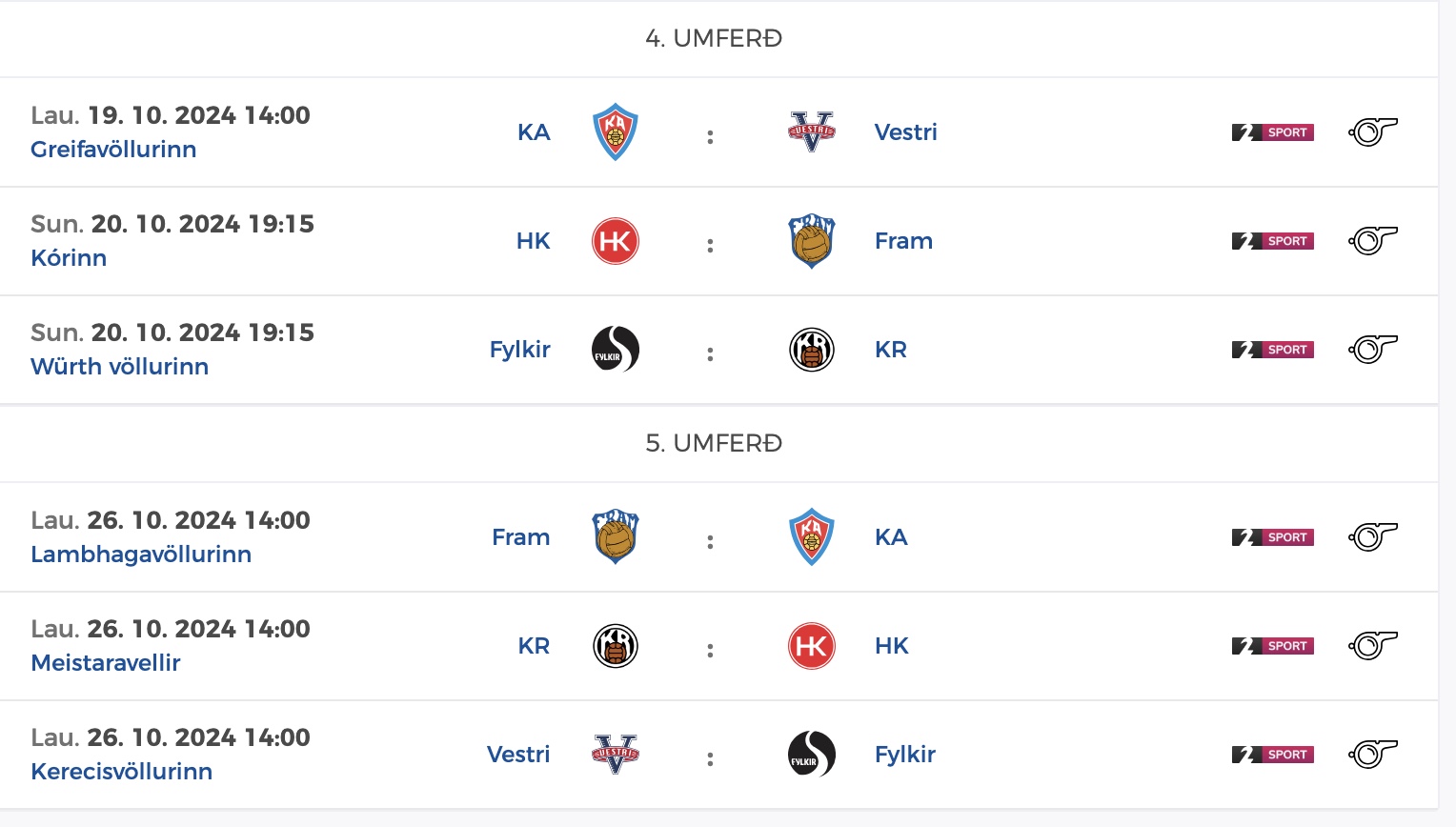Open the Kerecisvöllurinn venue link

[x=121, y=772]
